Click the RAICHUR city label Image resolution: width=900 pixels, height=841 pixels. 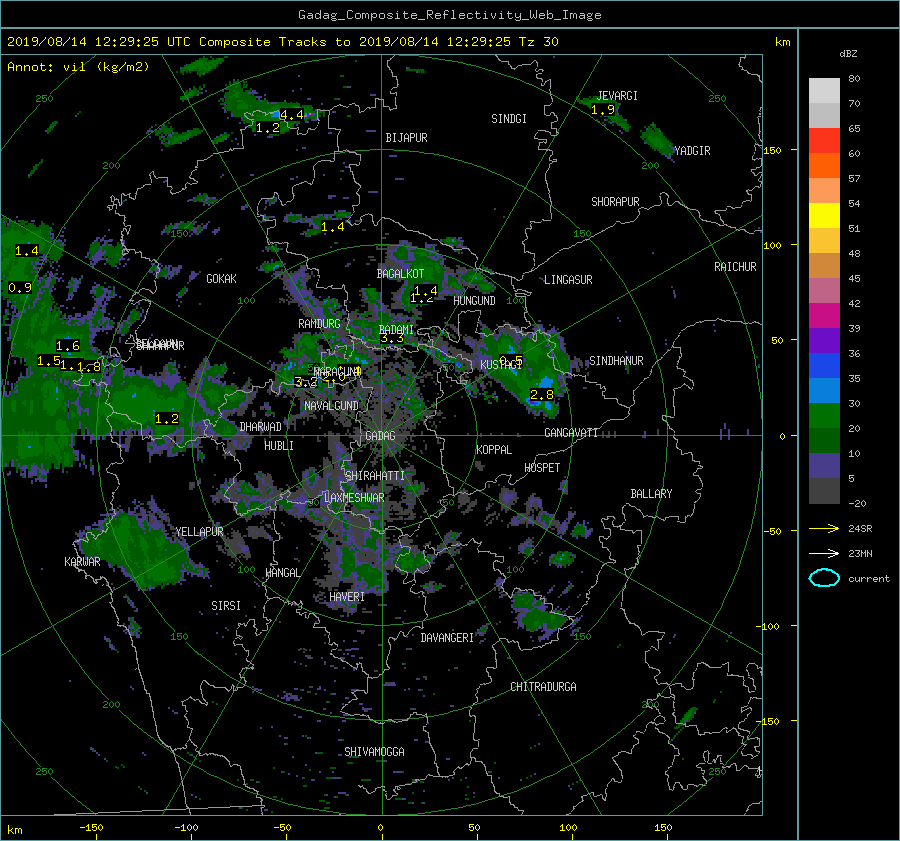(735, 267)
